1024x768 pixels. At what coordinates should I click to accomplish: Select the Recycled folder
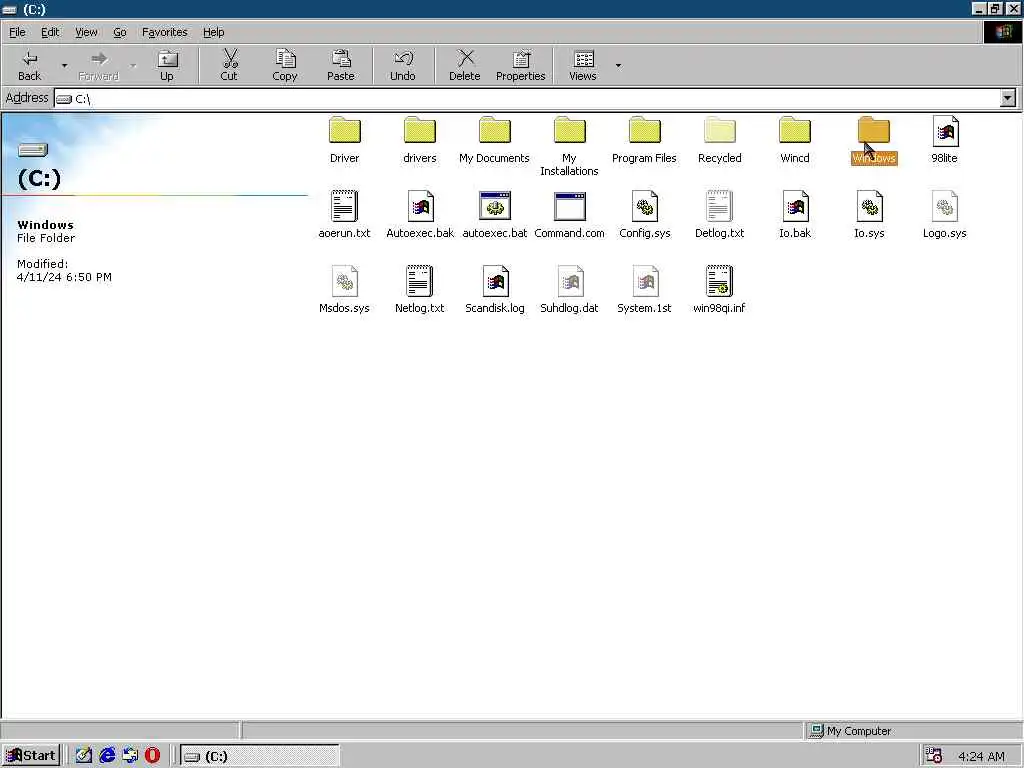click(x=720, y=140)
